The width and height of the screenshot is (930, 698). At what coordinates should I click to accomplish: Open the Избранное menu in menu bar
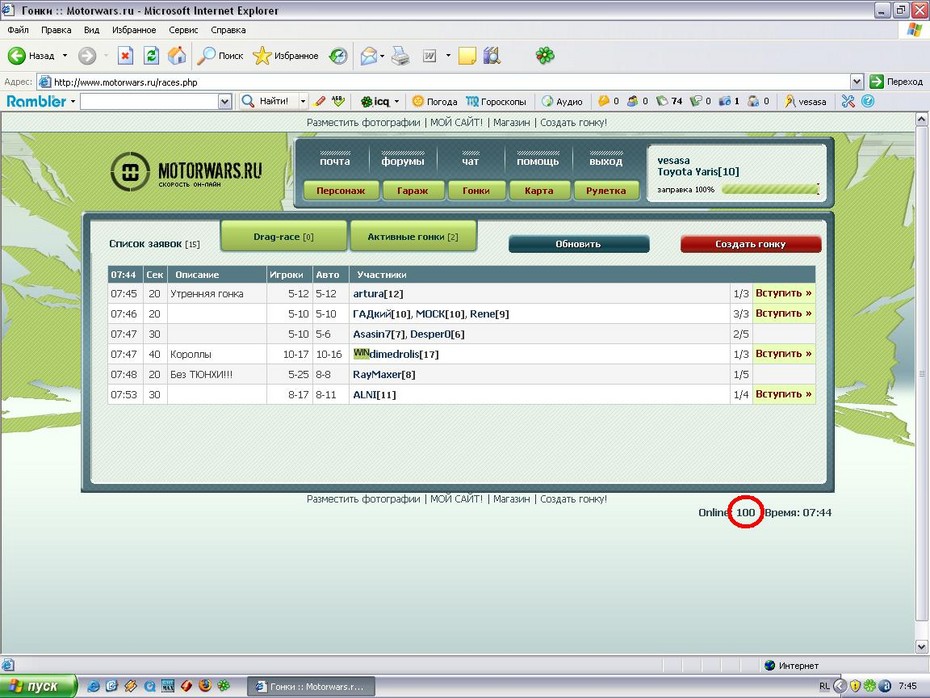click(134, 30)
